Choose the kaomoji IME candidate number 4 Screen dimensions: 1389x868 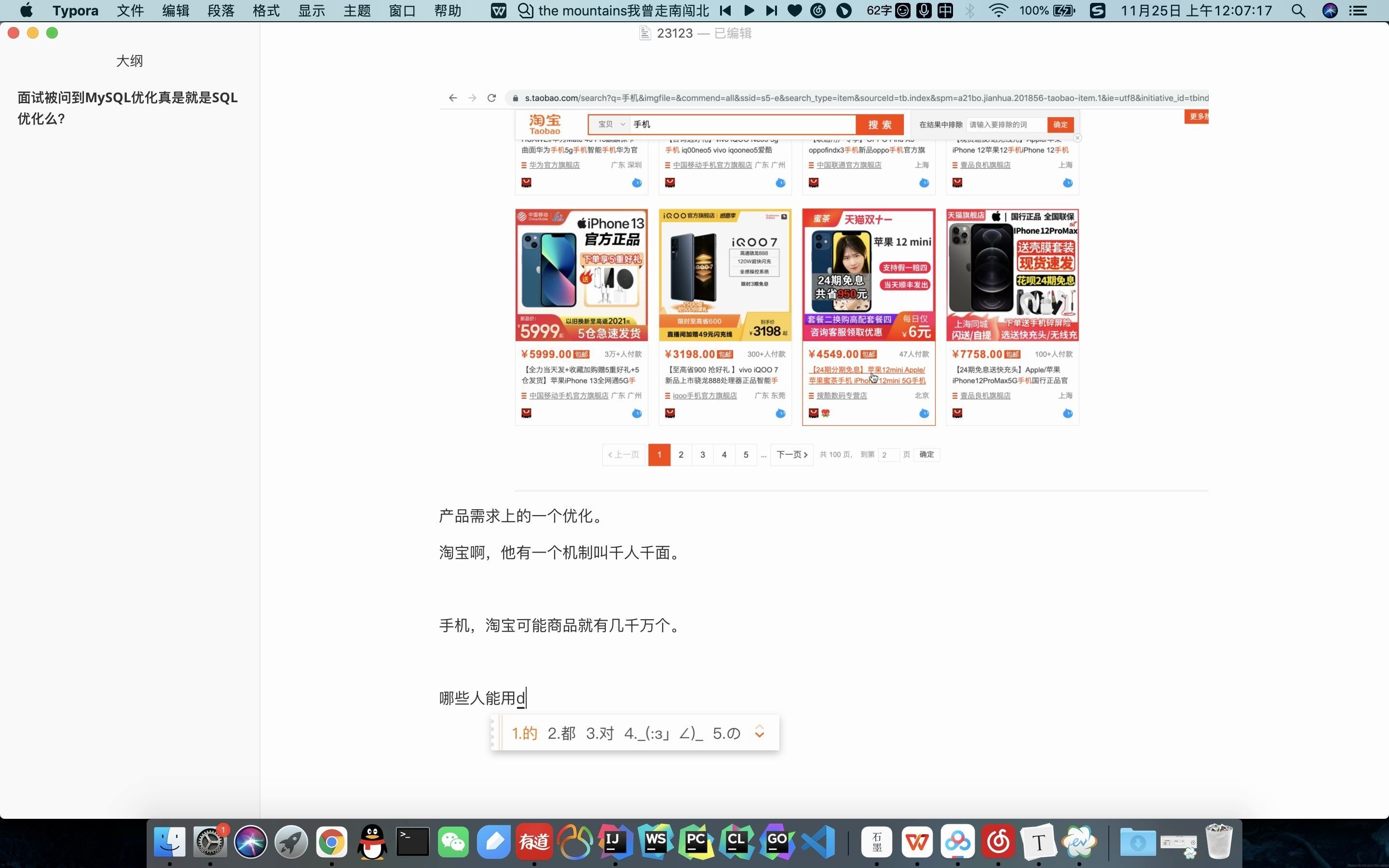point(664,733)
